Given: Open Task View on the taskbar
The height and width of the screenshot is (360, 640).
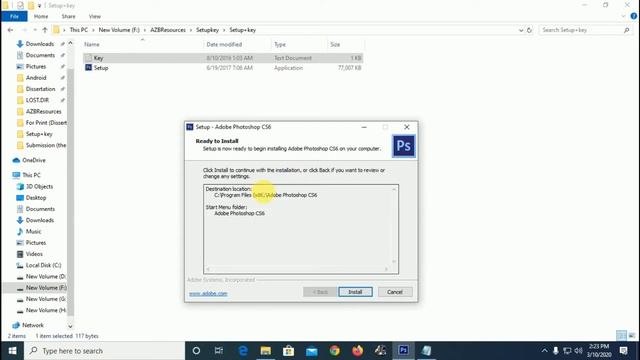Looking at the screenshot, I should point(219,351).
